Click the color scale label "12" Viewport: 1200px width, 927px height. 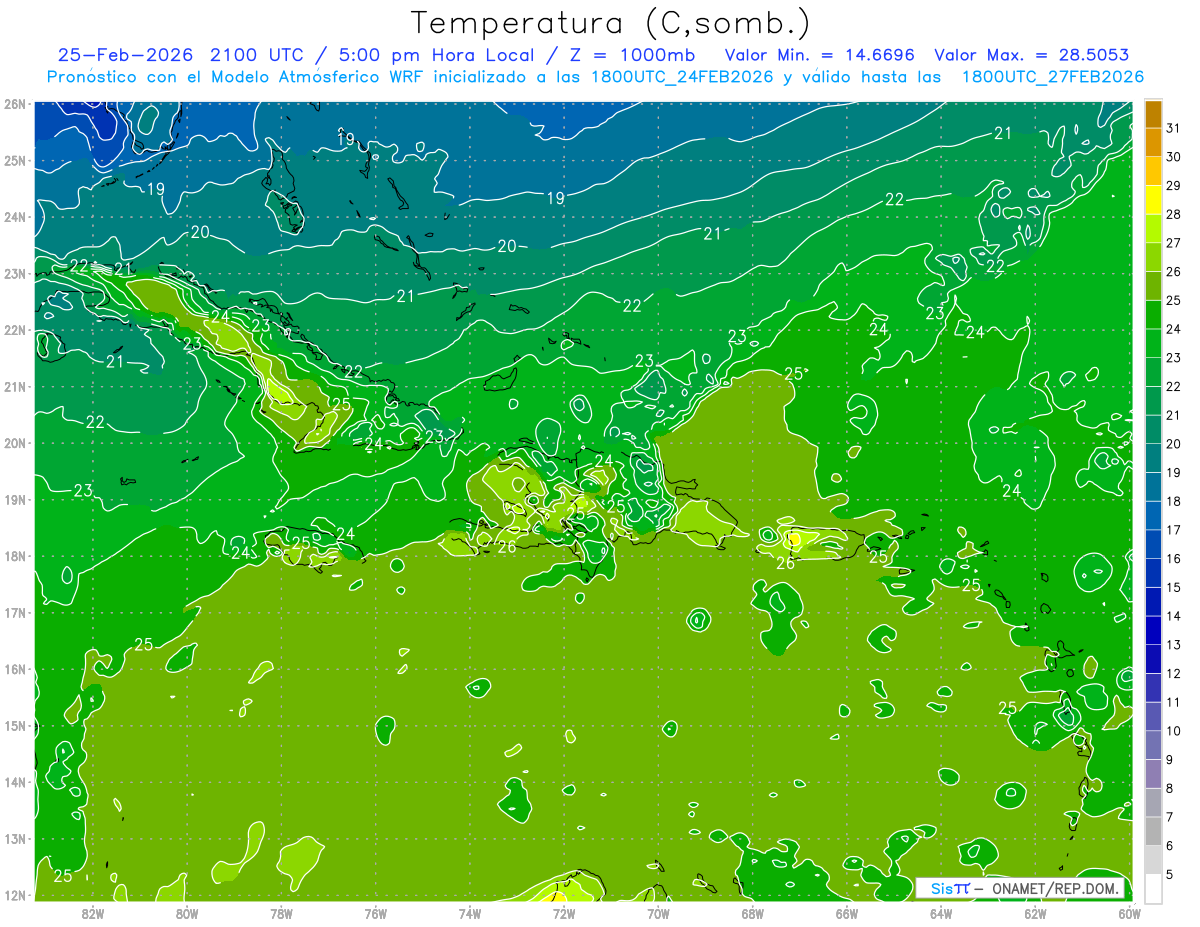tap(1173, 673)
